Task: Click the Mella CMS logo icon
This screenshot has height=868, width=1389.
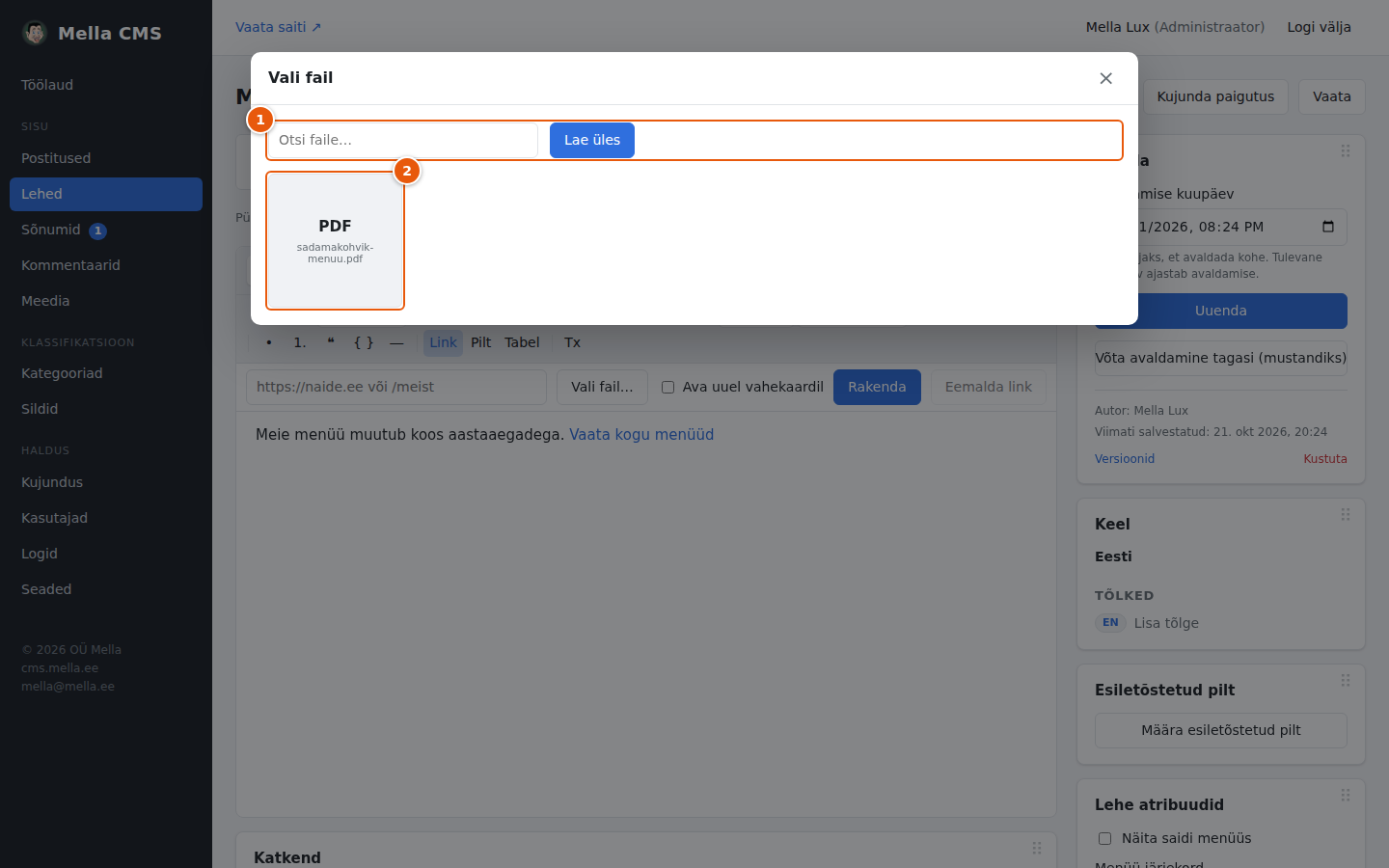Action: [x=35, y=33]
